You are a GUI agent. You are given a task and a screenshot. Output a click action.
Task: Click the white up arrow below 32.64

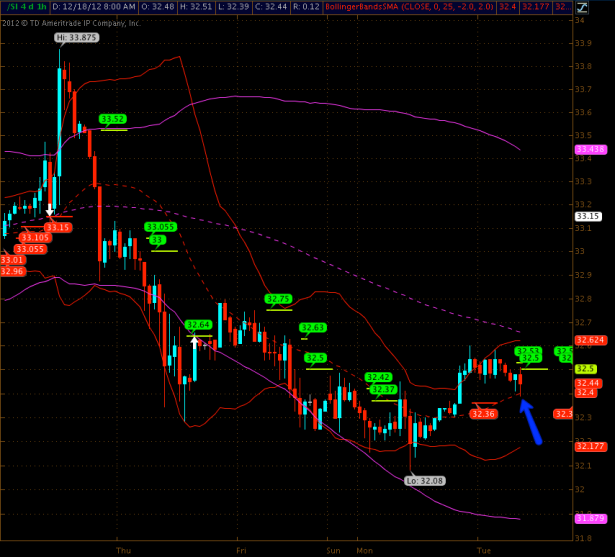click(196, 342)
